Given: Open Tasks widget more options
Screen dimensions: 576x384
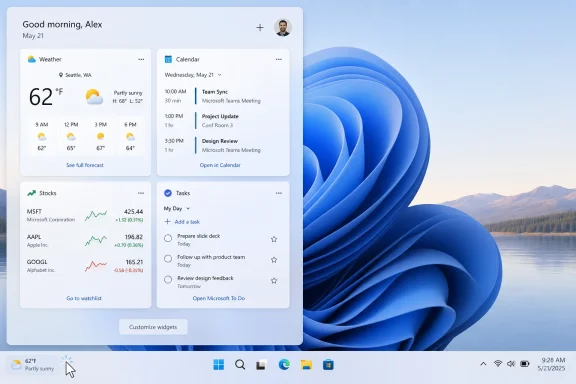Looking at the screenshot, I should [279, 193].
